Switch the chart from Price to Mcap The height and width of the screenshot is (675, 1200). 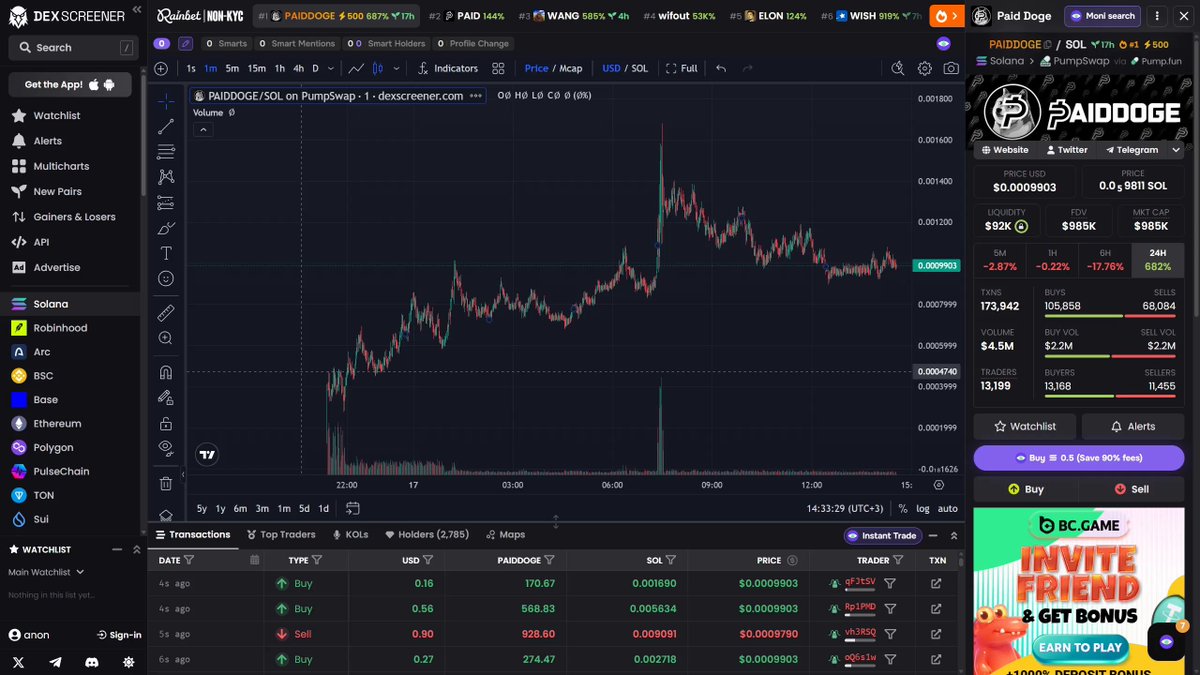click(x=571, y=68)
